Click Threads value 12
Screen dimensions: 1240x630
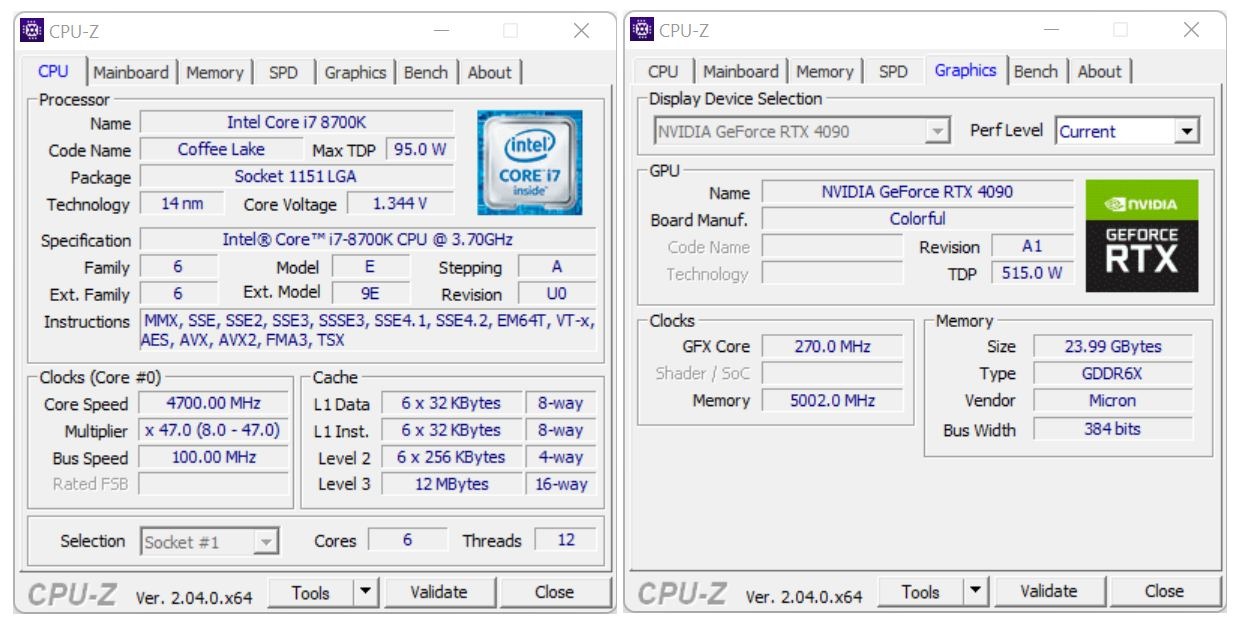coord(566,540)
